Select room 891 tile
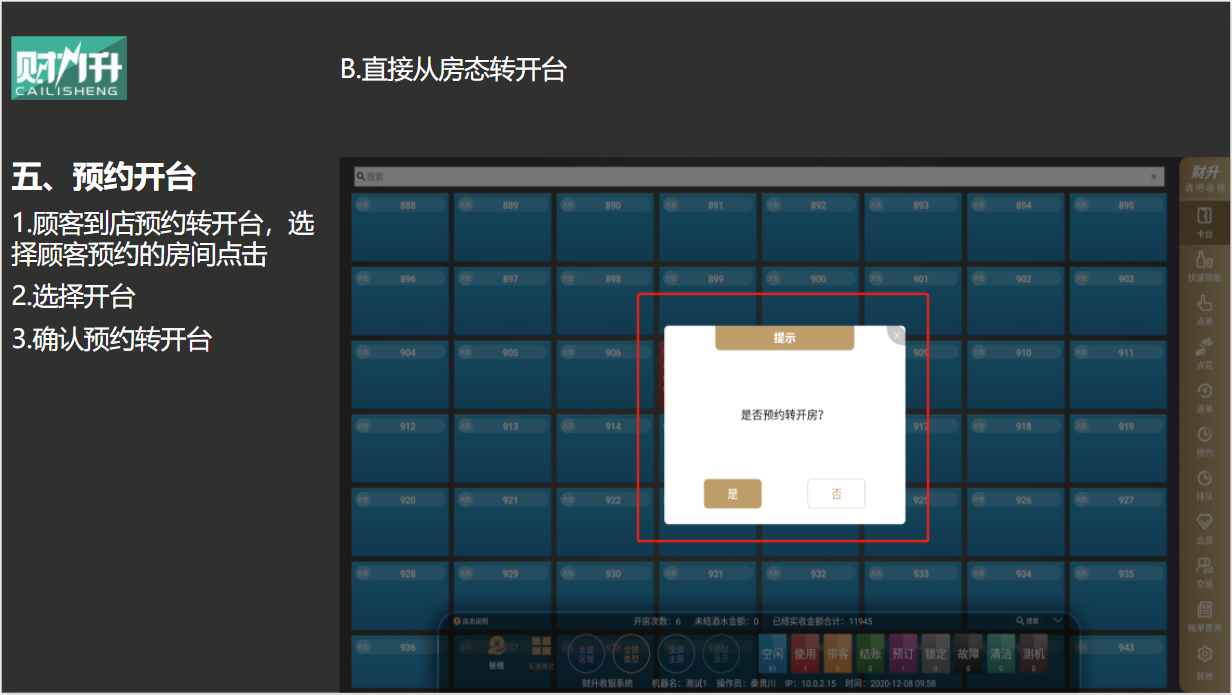The image size is (1232, 695). 708,227
